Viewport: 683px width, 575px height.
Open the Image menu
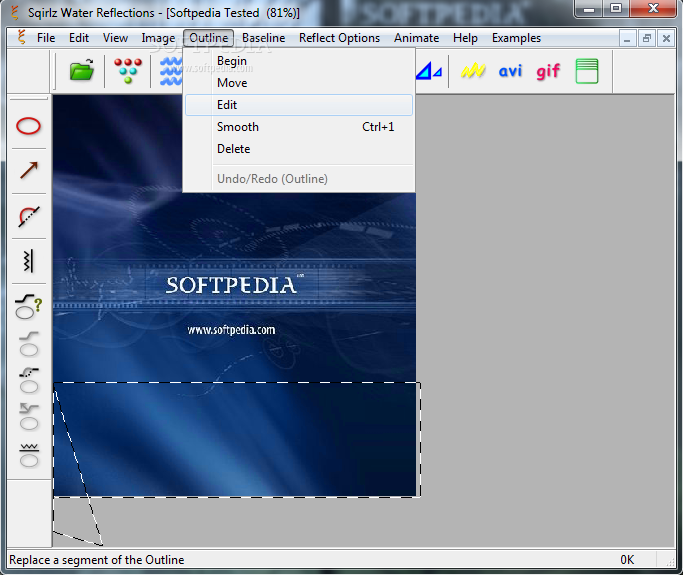(x=158, y=38)
